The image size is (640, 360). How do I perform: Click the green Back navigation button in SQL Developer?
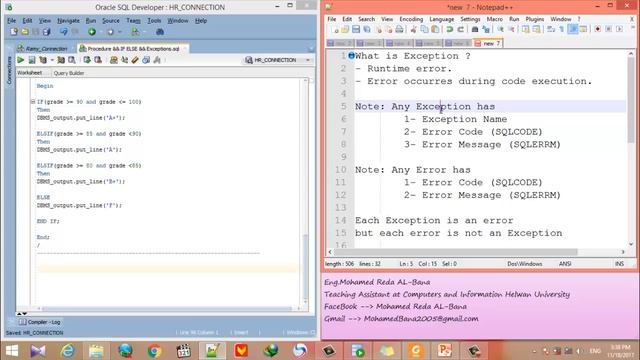tap(92, 31)
